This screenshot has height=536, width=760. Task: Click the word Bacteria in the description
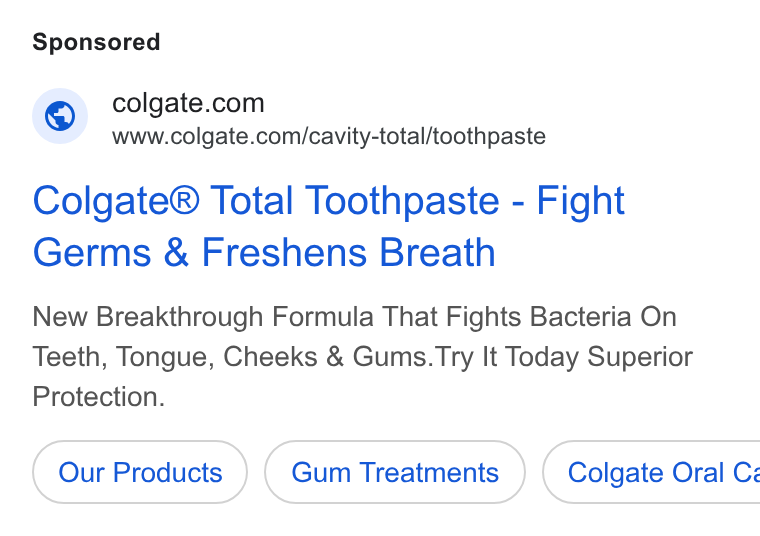click(x=581, y=317)
